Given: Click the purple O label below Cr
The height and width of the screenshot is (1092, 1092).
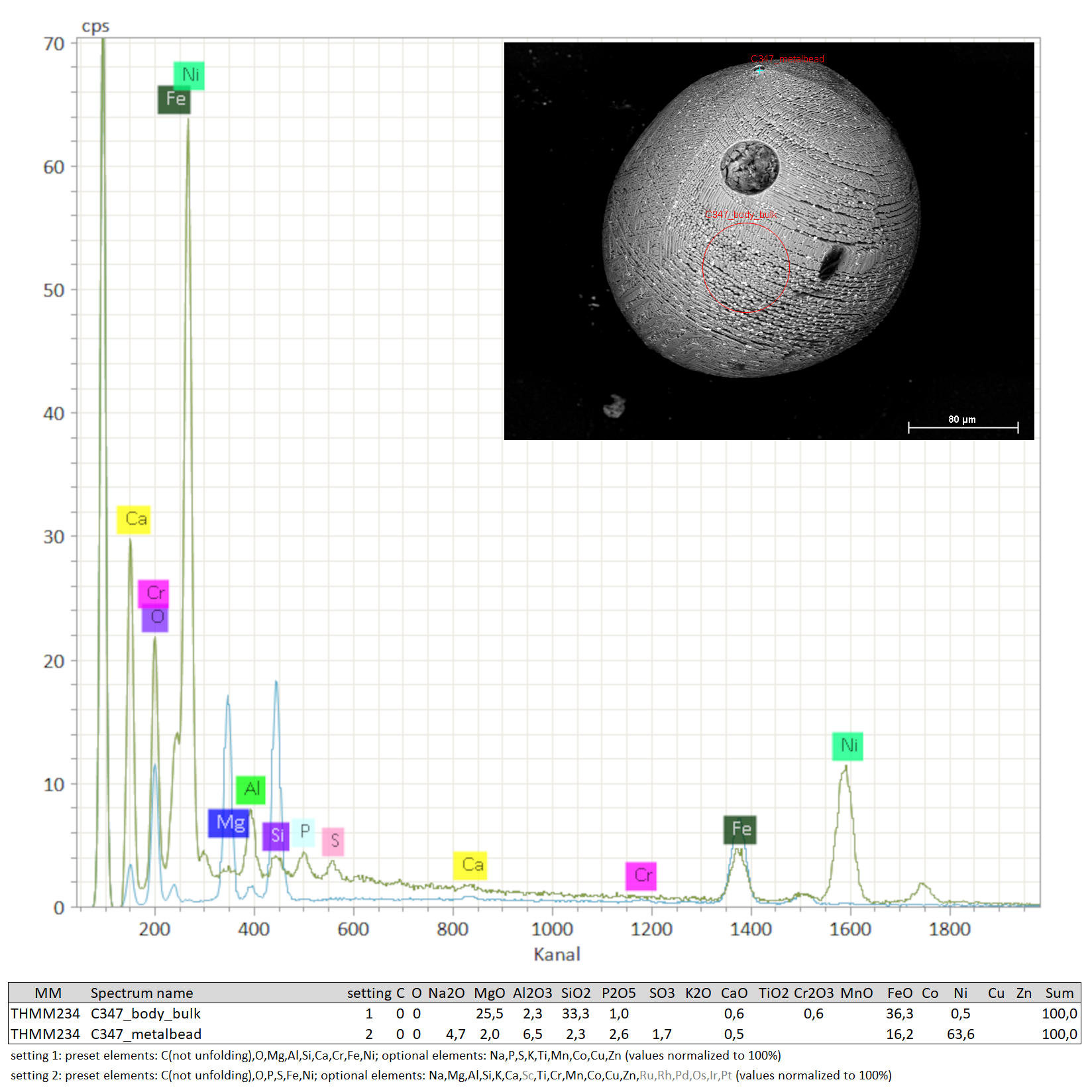Looking at the screenshot, I should 155,618.
